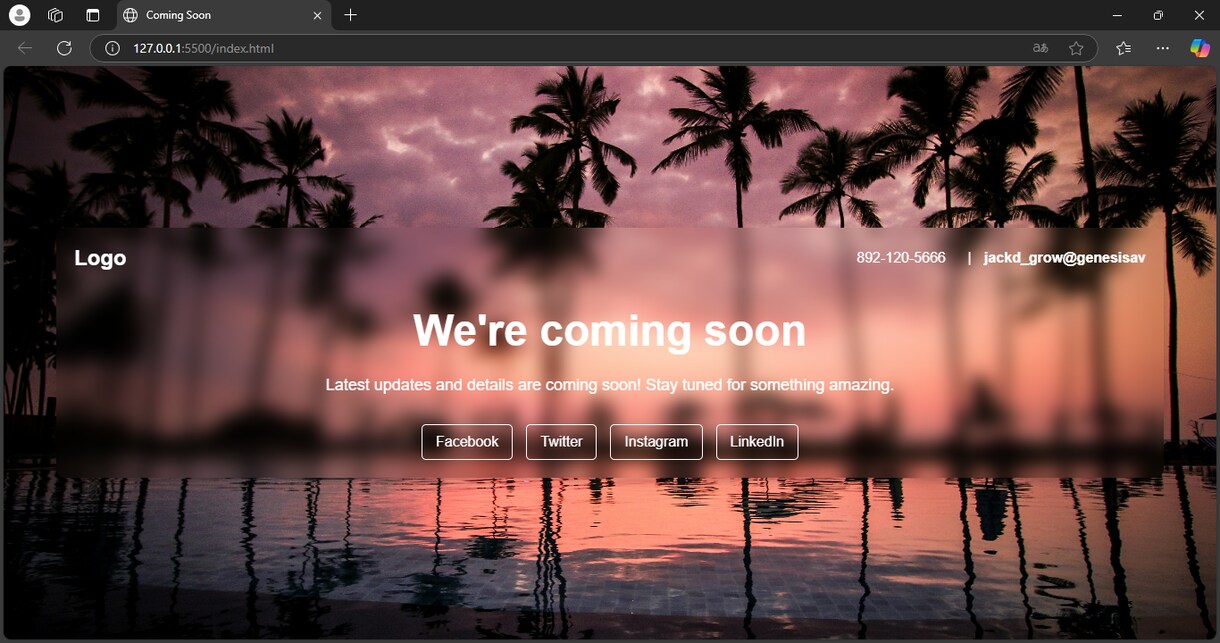
Task: Click the phone number 892-120-5666
Action: [x=901, y=258]
